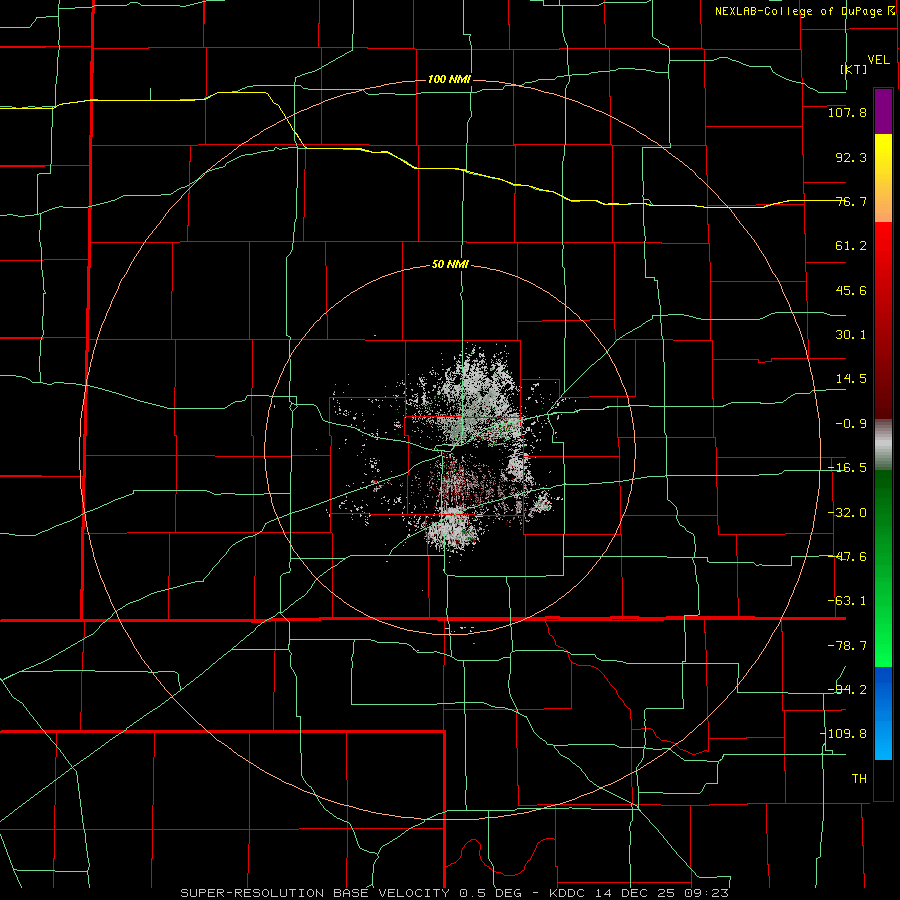This screenshot has width=900, height=900.
Task: Click the -109.8 velocity scale value
Action: (843, 734)
